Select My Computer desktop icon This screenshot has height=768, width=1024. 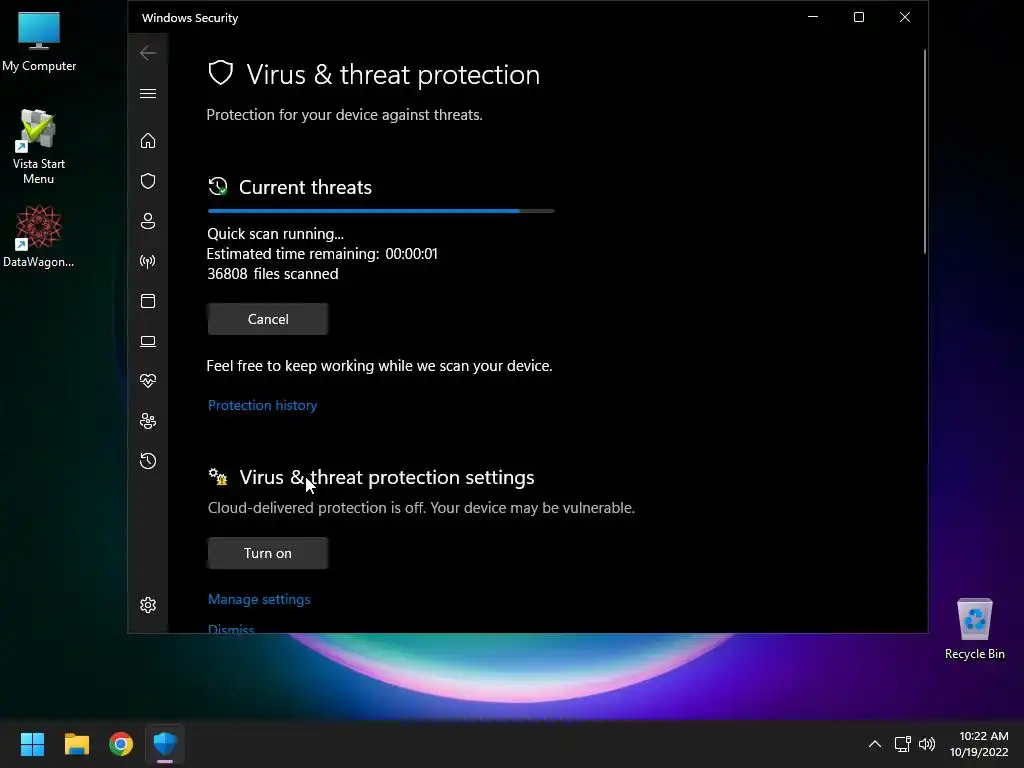tap(39, 41)
